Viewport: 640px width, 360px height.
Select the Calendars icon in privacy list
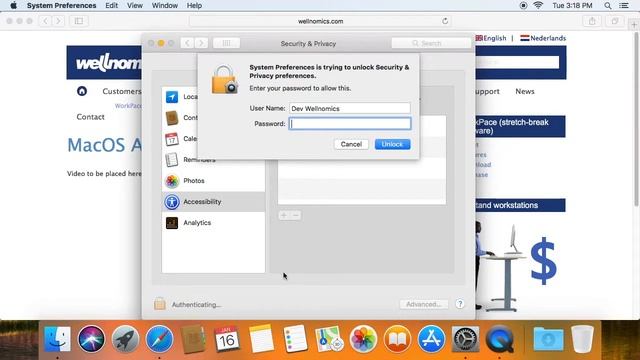[172, 139]
